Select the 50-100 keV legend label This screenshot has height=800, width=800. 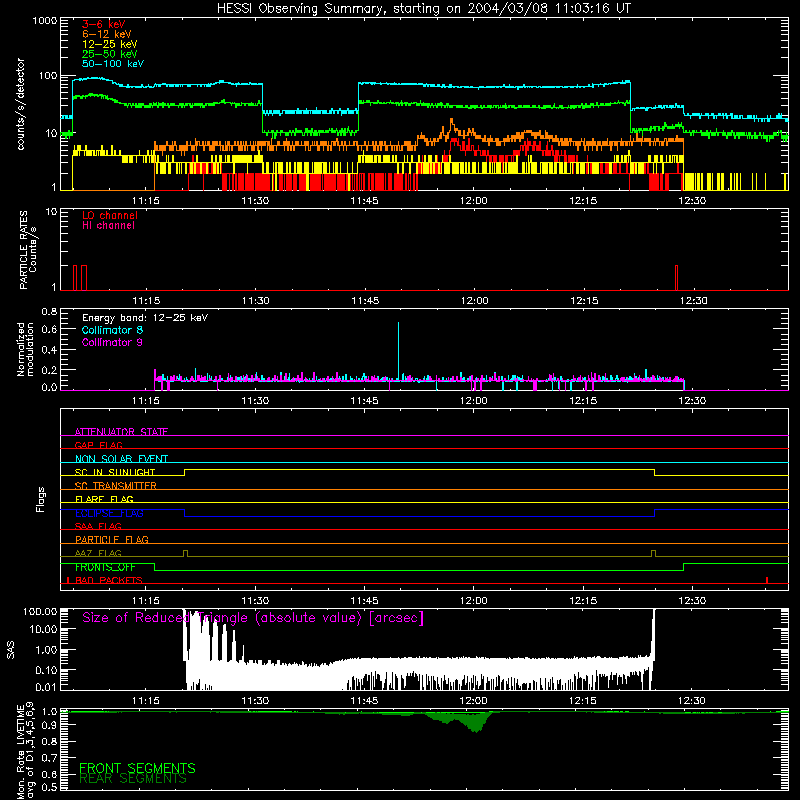[x=113, y=64]
